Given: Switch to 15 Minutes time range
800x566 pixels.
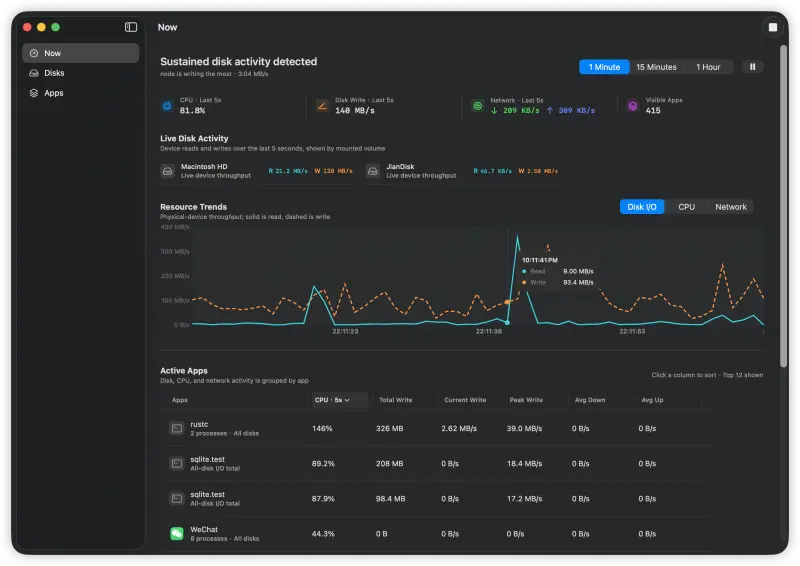Looking at the screenshot, I should tap(656, 67).
